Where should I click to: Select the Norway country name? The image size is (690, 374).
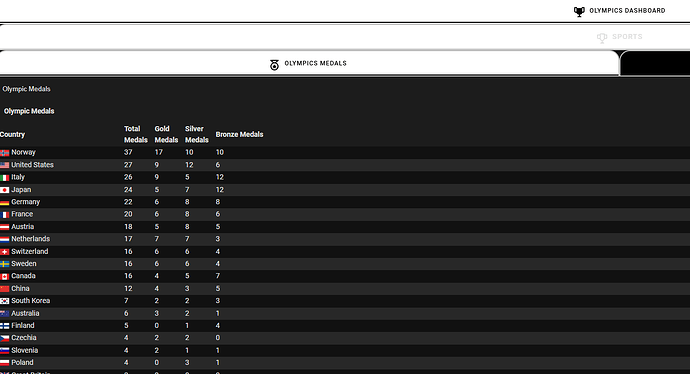23,152
